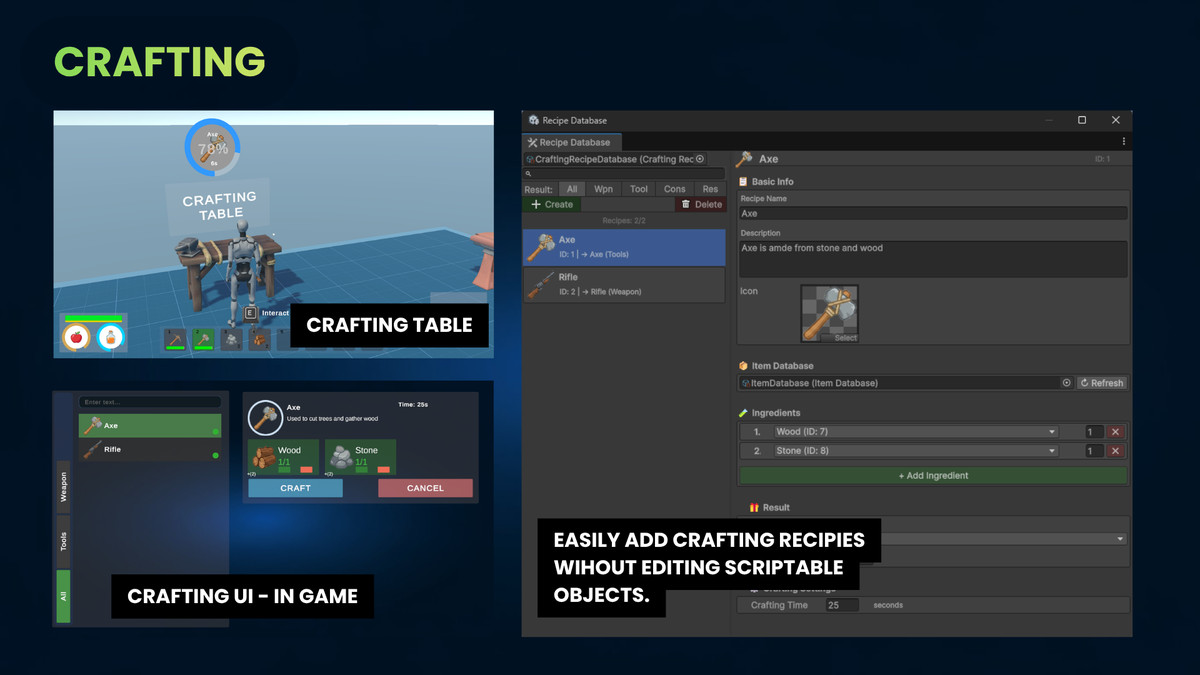Screen dimensions: 1200x675
Task: Switch to the Tools vertical tab
Action: [63, 542]
